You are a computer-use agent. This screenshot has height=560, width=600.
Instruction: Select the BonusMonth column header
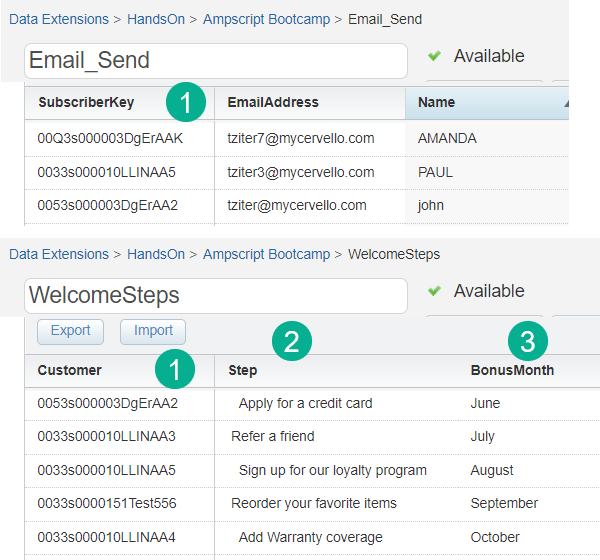pyautogui.click(x=512, y=370)
